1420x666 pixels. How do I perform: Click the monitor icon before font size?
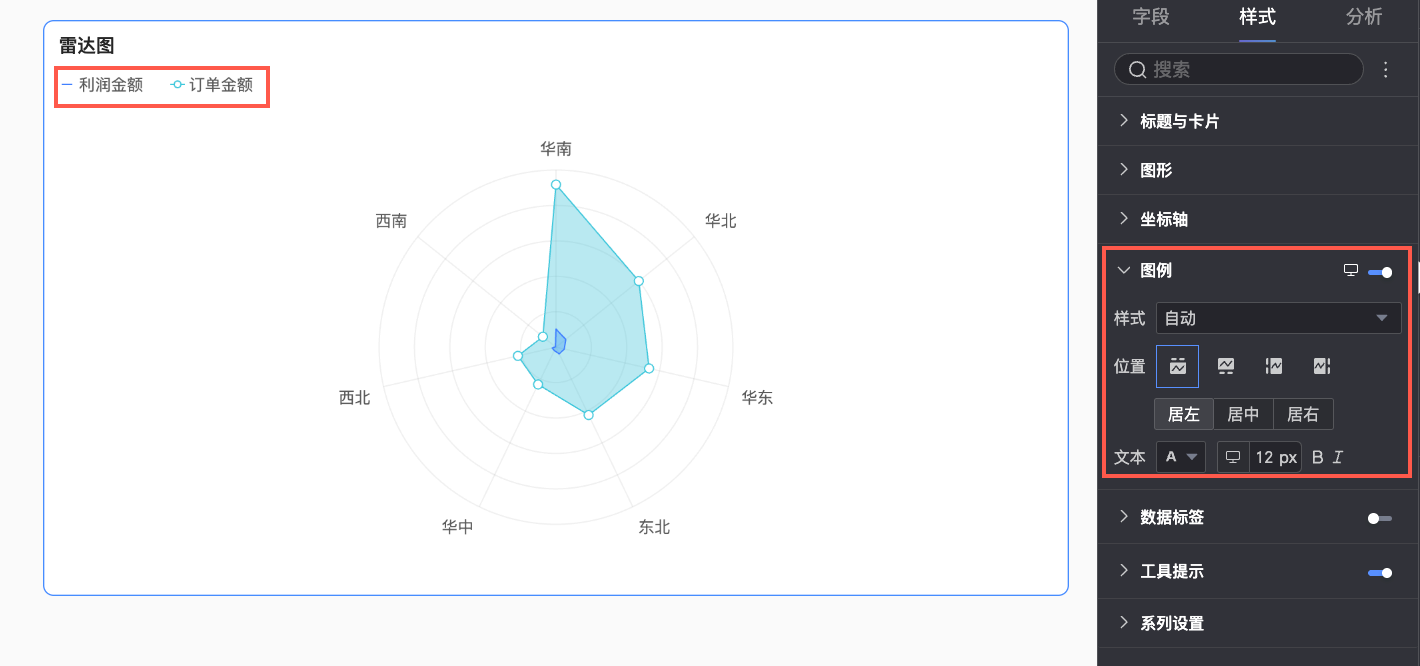[1233, 457]
